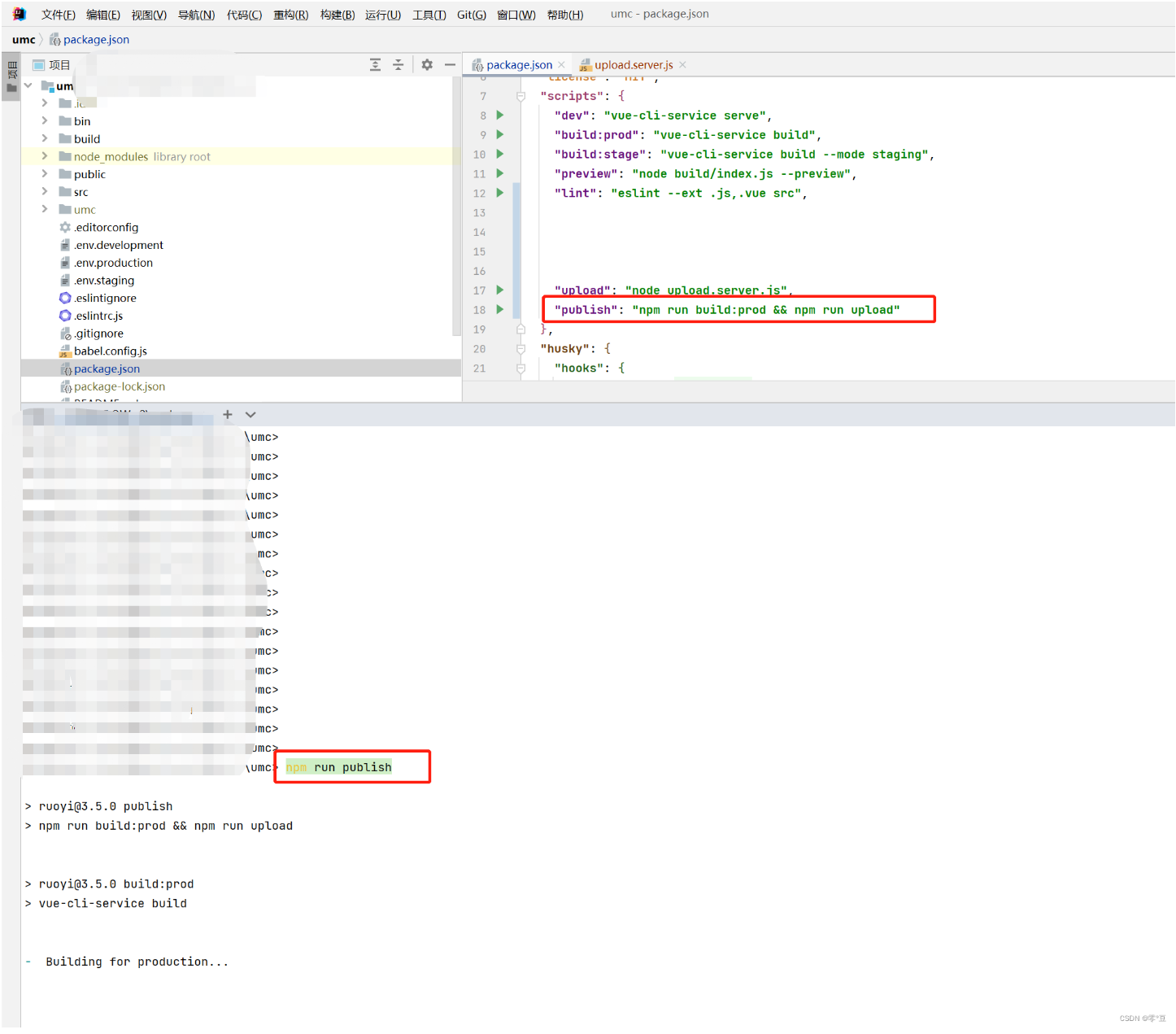The image size is (1176, 1034).
Task: Expand all items in project tree
Action: (x=375, y=65)
